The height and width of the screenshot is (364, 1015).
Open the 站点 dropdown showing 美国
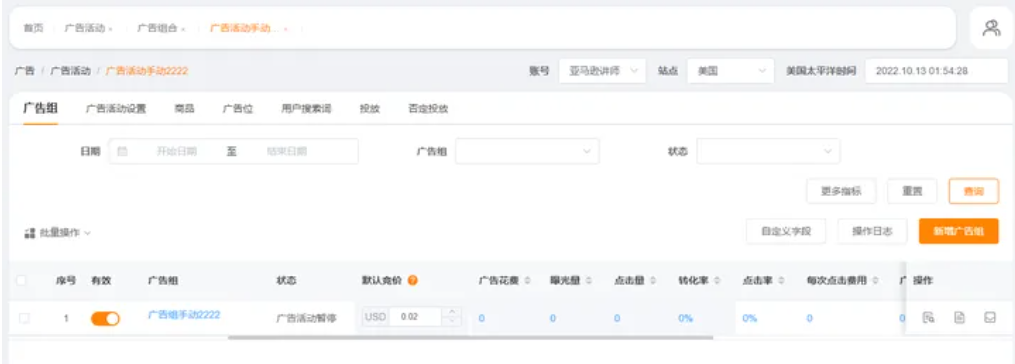(x=731, y=71)
